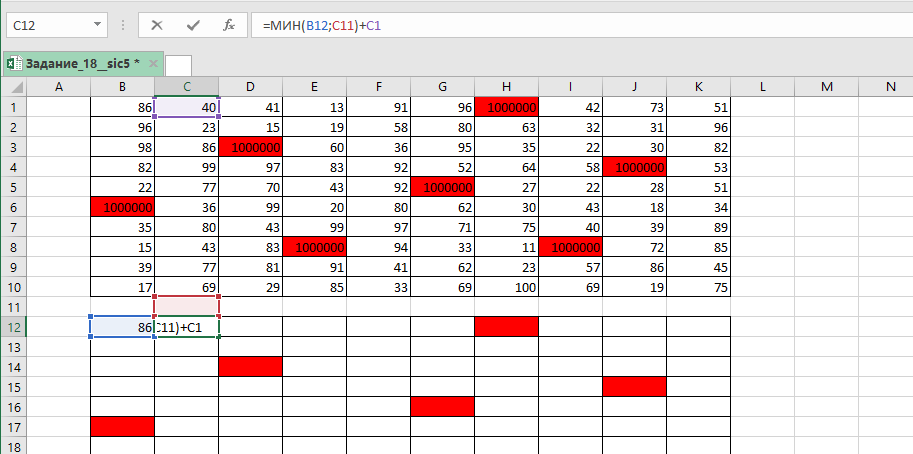Expand the Name Box dropdown arrow

(97, 25)
